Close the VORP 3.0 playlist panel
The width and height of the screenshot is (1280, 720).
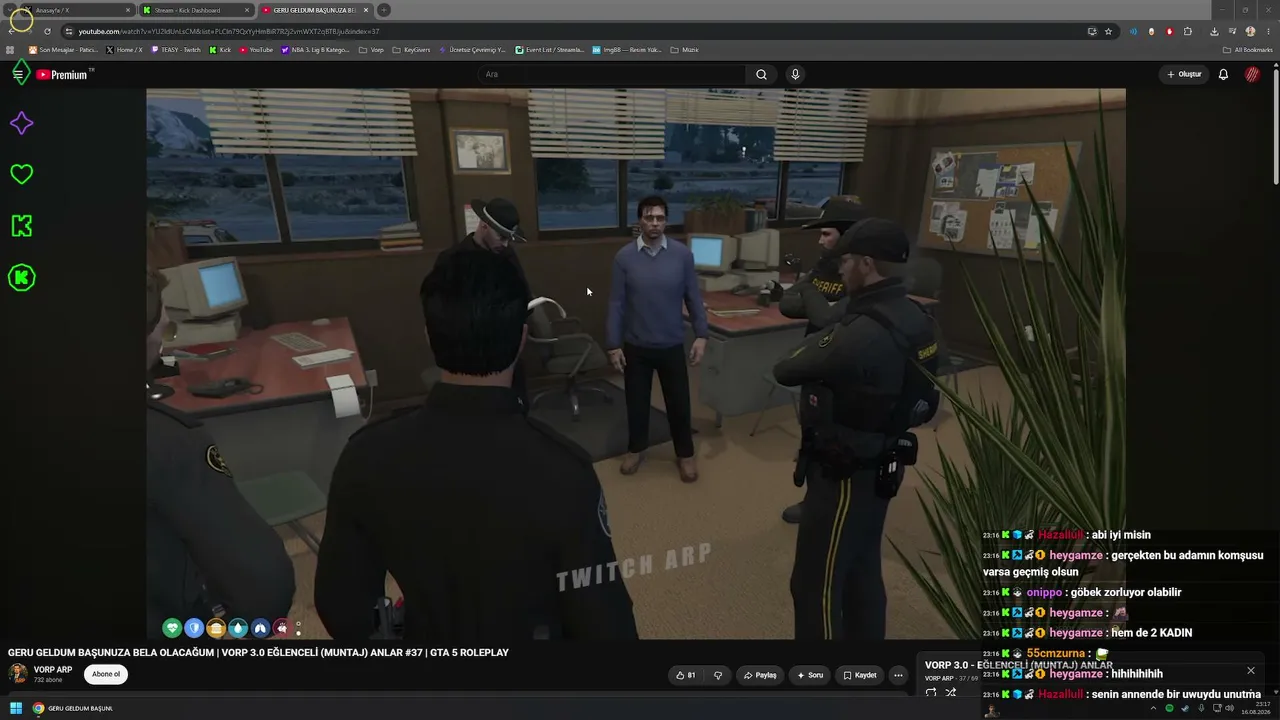pos(1250,670)
